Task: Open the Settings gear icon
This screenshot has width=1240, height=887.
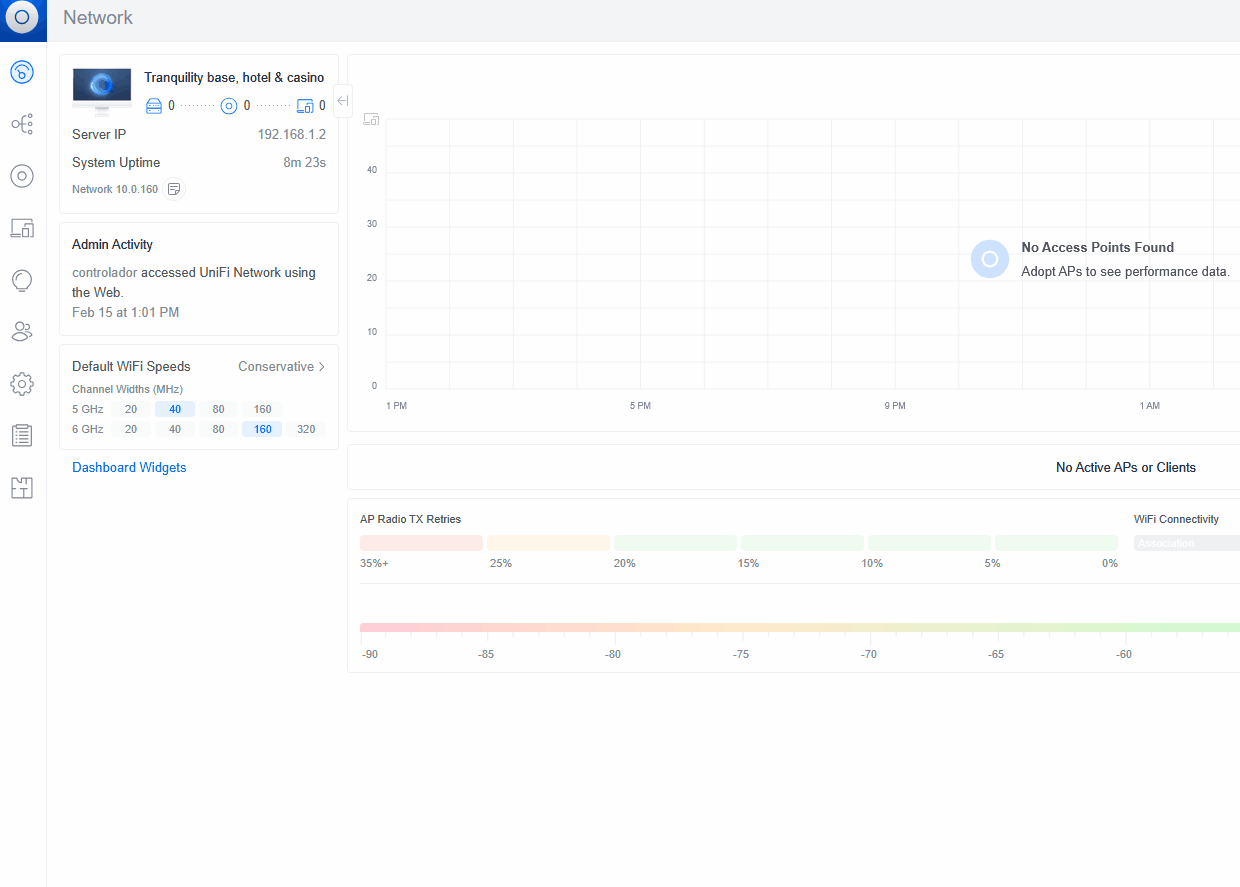Action: click(22, 384)
